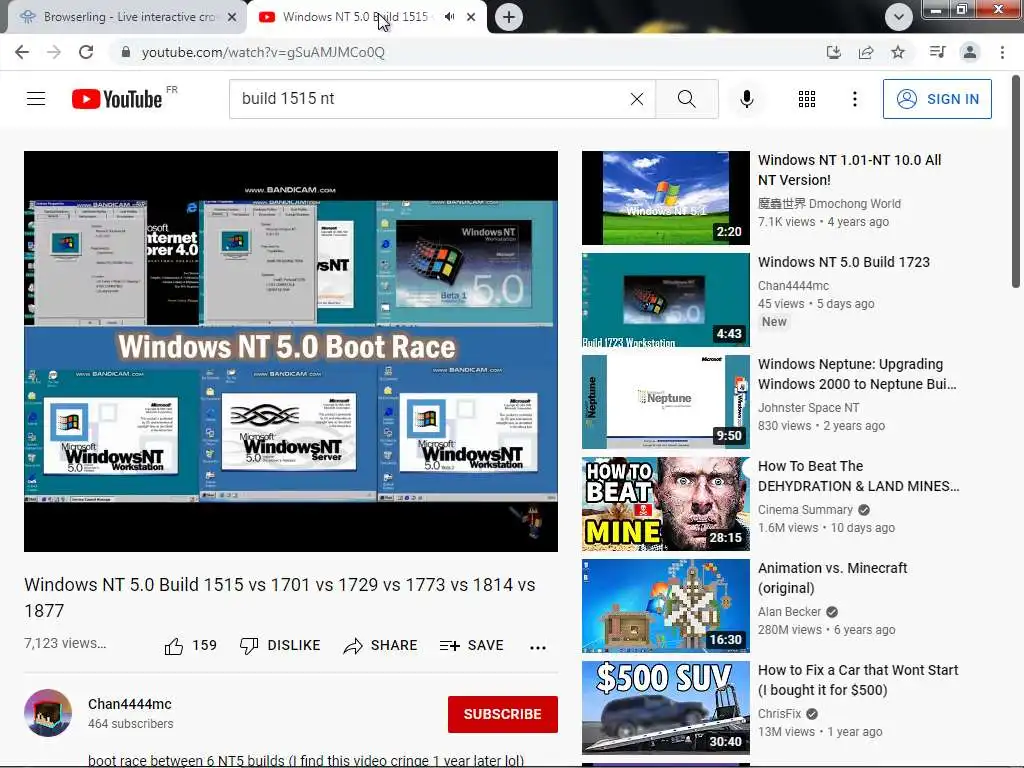Image resolution: width=1024 pixels, height=768 pixels.
Task: Open tab search dropdown arrow
Action: click(899, 17)
